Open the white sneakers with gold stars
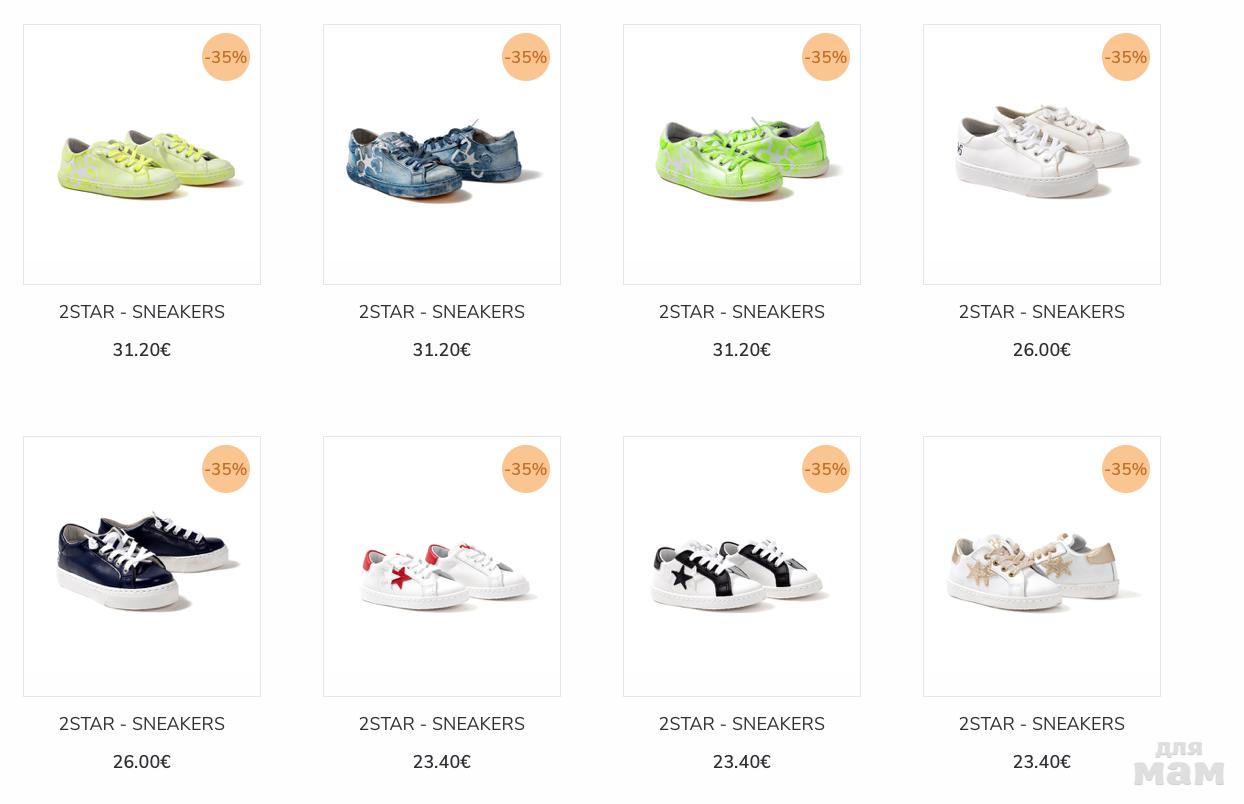This screenshot has width=1244, height=804. coord(1042,567)
